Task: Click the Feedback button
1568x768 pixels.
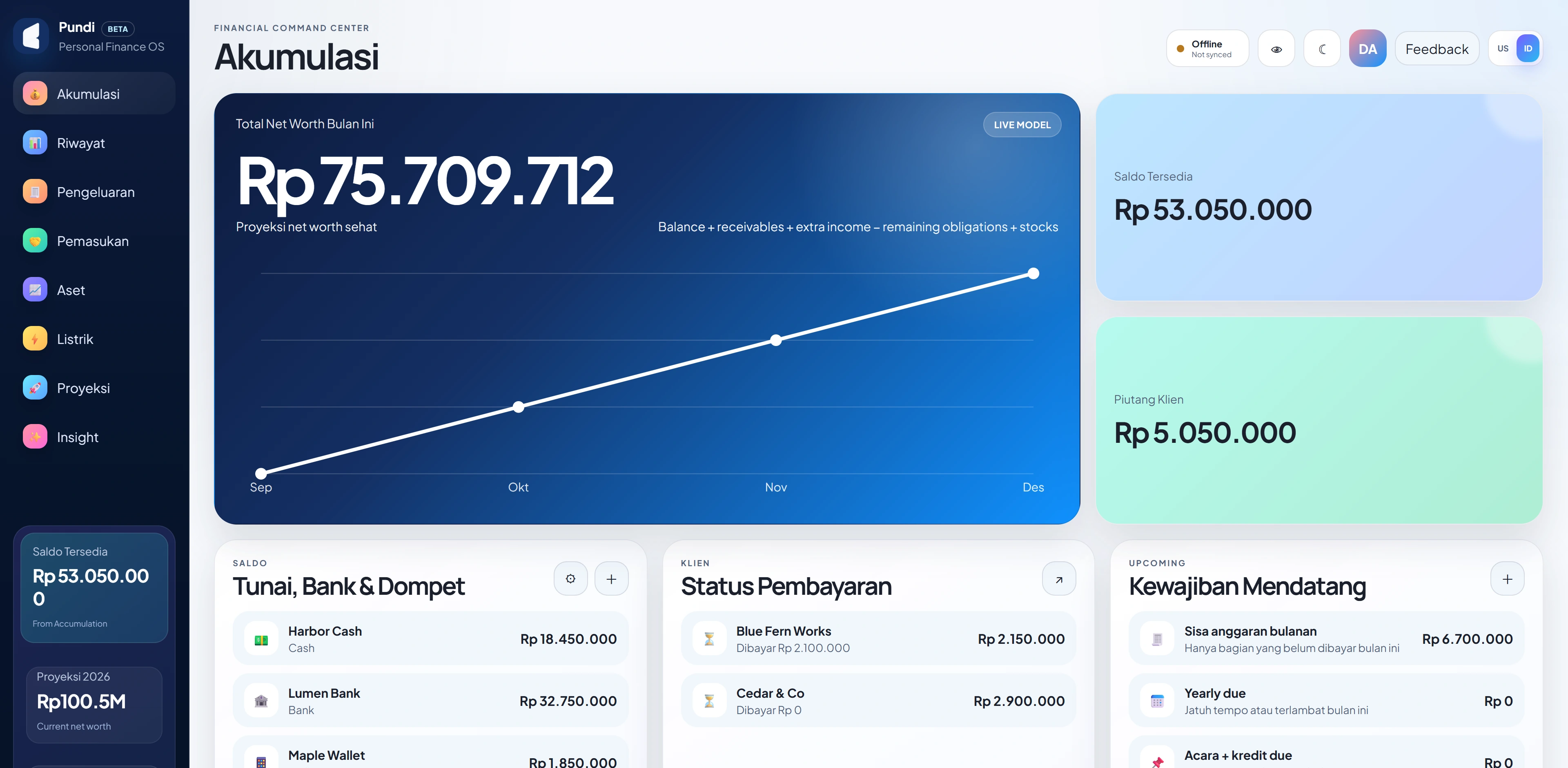Action: (1437, 49)
